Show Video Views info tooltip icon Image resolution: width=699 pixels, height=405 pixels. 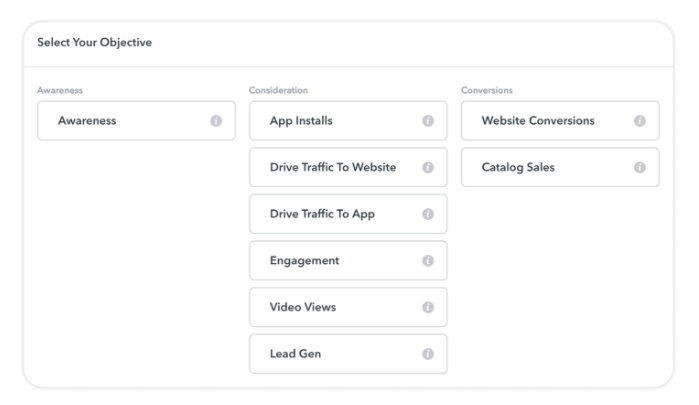coord(428,307)
